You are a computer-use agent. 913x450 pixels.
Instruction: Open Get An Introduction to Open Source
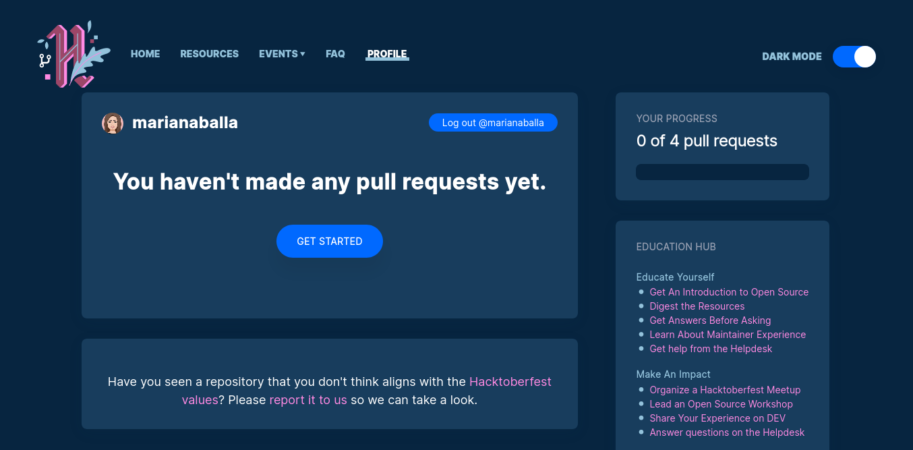pos(729,292)
